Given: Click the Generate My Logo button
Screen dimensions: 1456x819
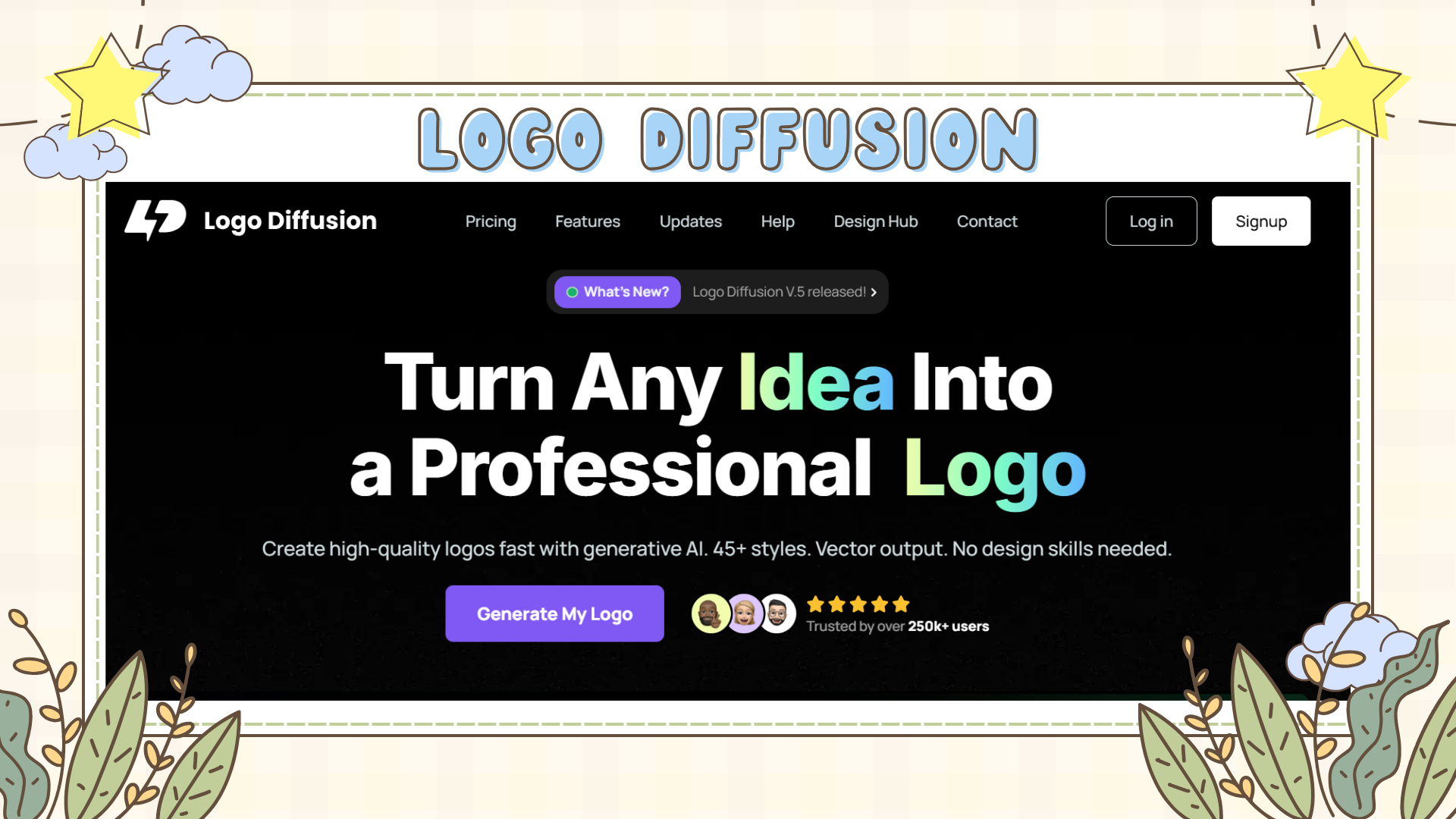Looking at the screenshot, I should tap(554, 613).
